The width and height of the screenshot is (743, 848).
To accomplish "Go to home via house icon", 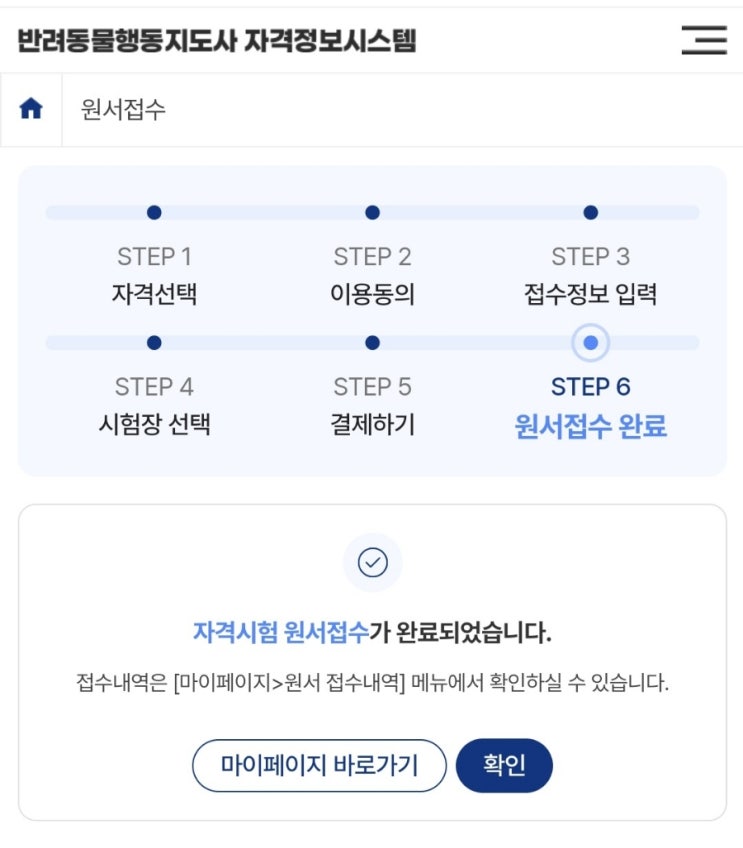I will click(31, 108).
